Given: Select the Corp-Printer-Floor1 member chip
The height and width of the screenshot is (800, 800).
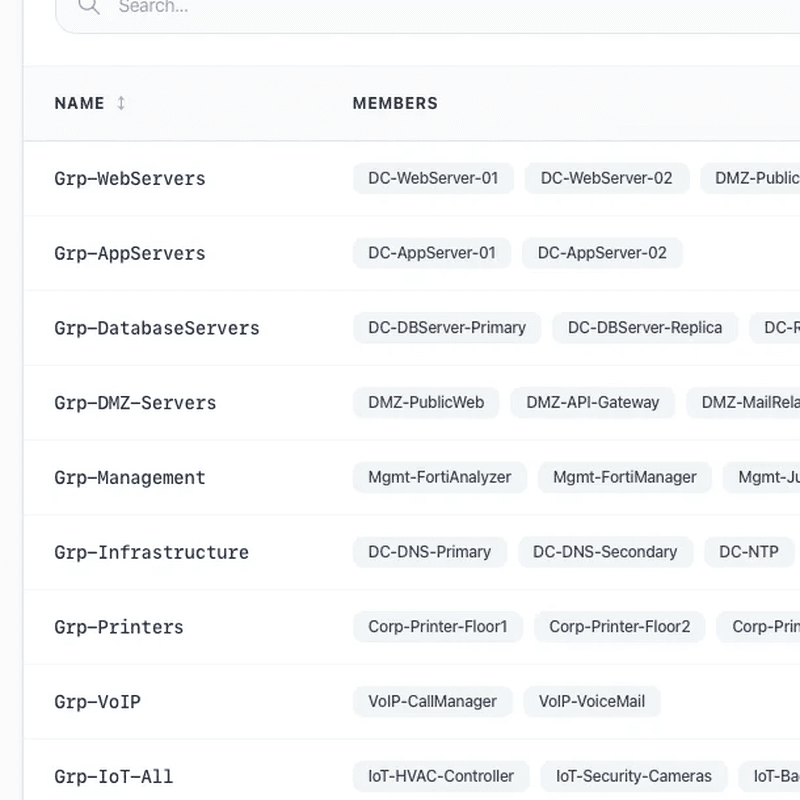Looking at the screenshot, I should (438, 627).
